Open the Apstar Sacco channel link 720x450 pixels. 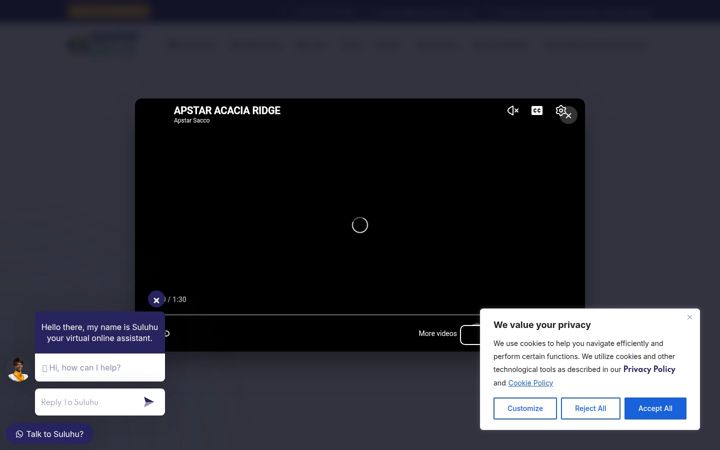[191, 121]
